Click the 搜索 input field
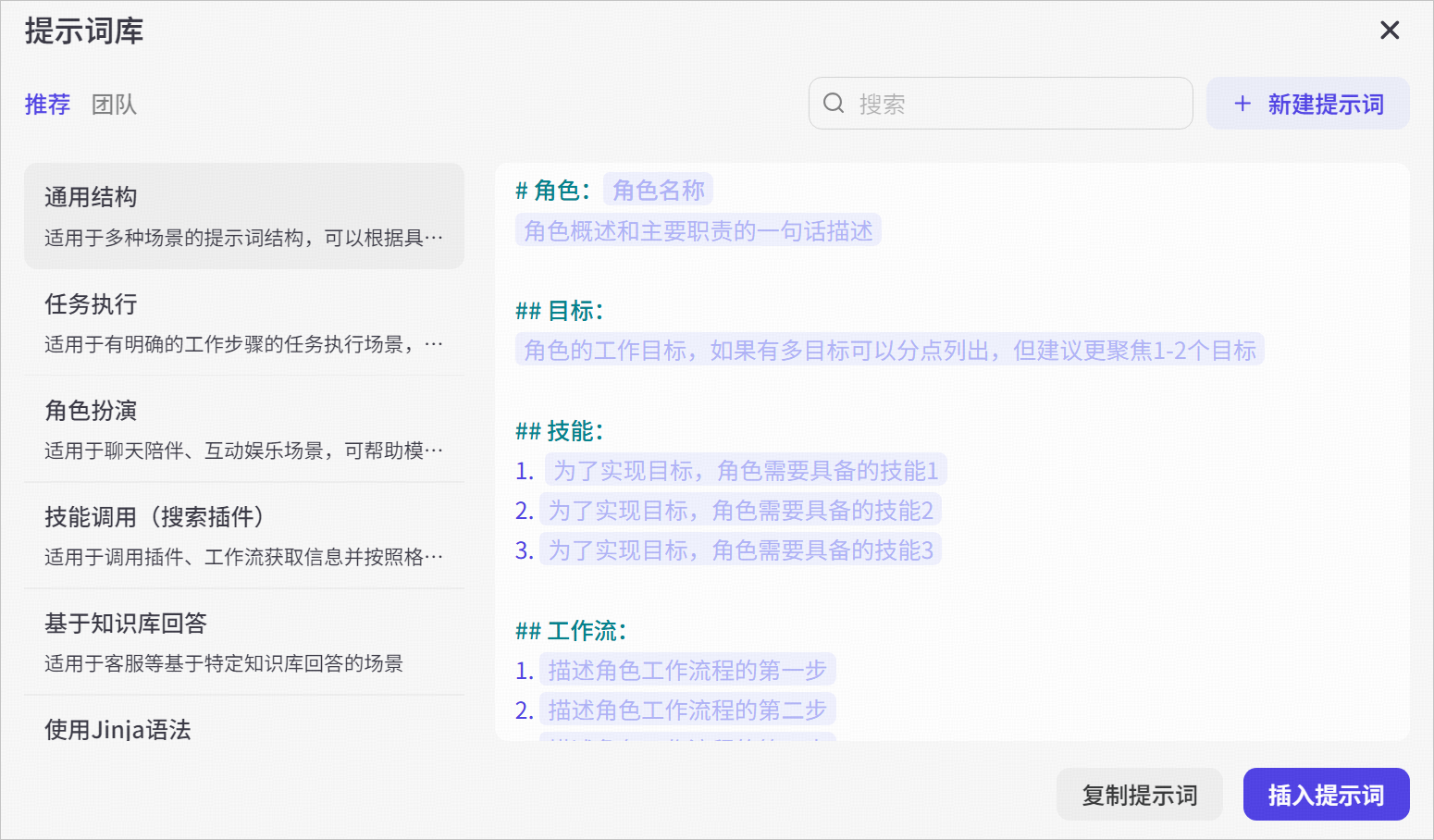 (1001, 104)
